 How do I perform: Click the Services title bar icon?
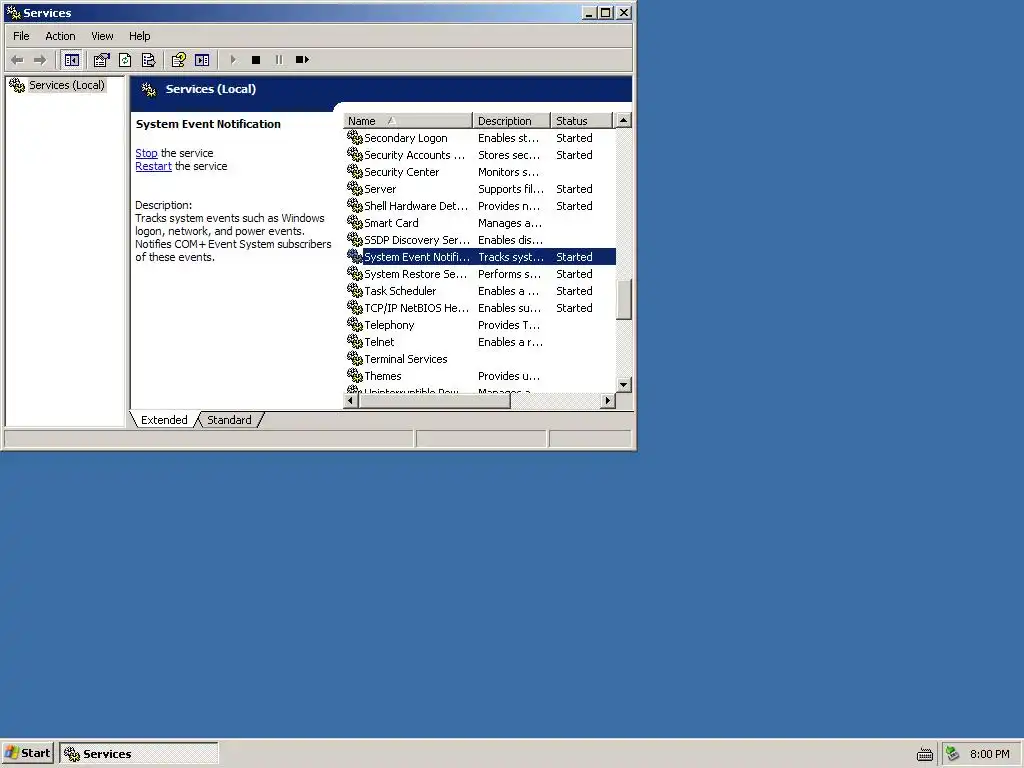click(13, 12)
